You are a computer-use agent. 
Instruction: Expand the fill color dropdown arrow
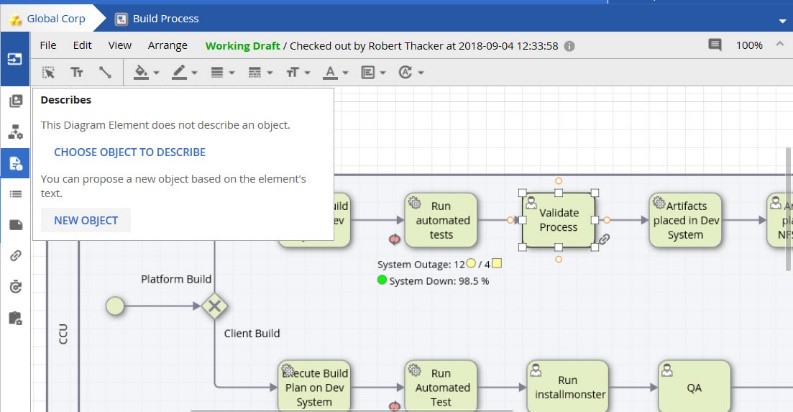pos(156,73)
